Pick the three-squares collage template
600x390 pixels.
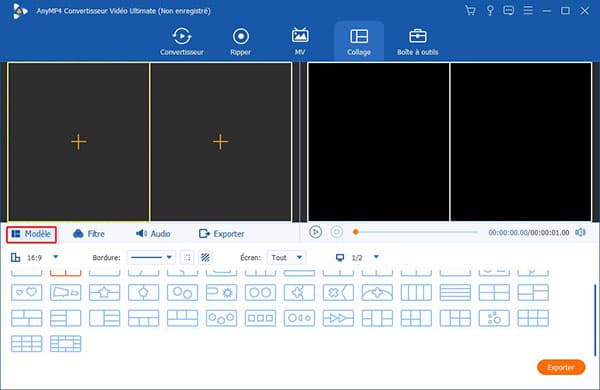pyautogui.click(x=260, y=318)
